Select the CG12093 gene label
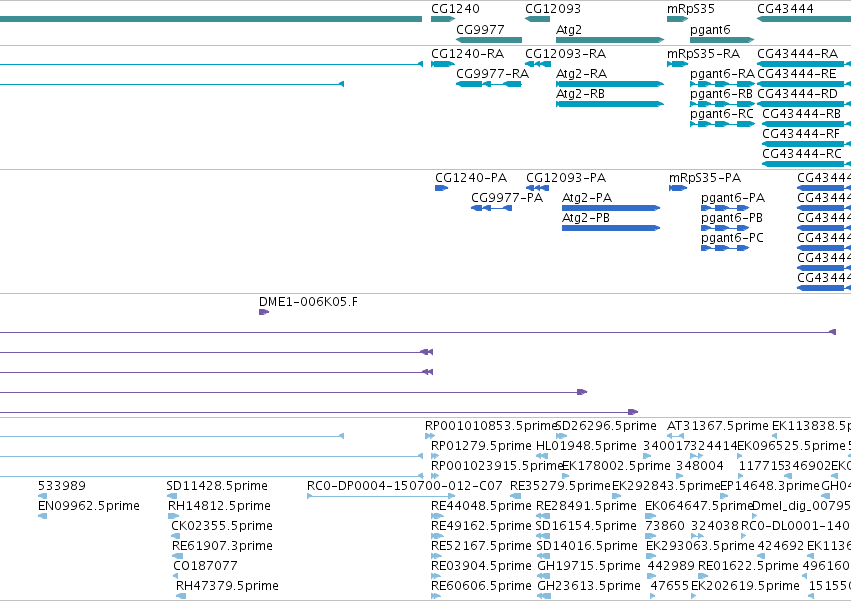The height and width of the screenshot is (601, 851). 552,9
